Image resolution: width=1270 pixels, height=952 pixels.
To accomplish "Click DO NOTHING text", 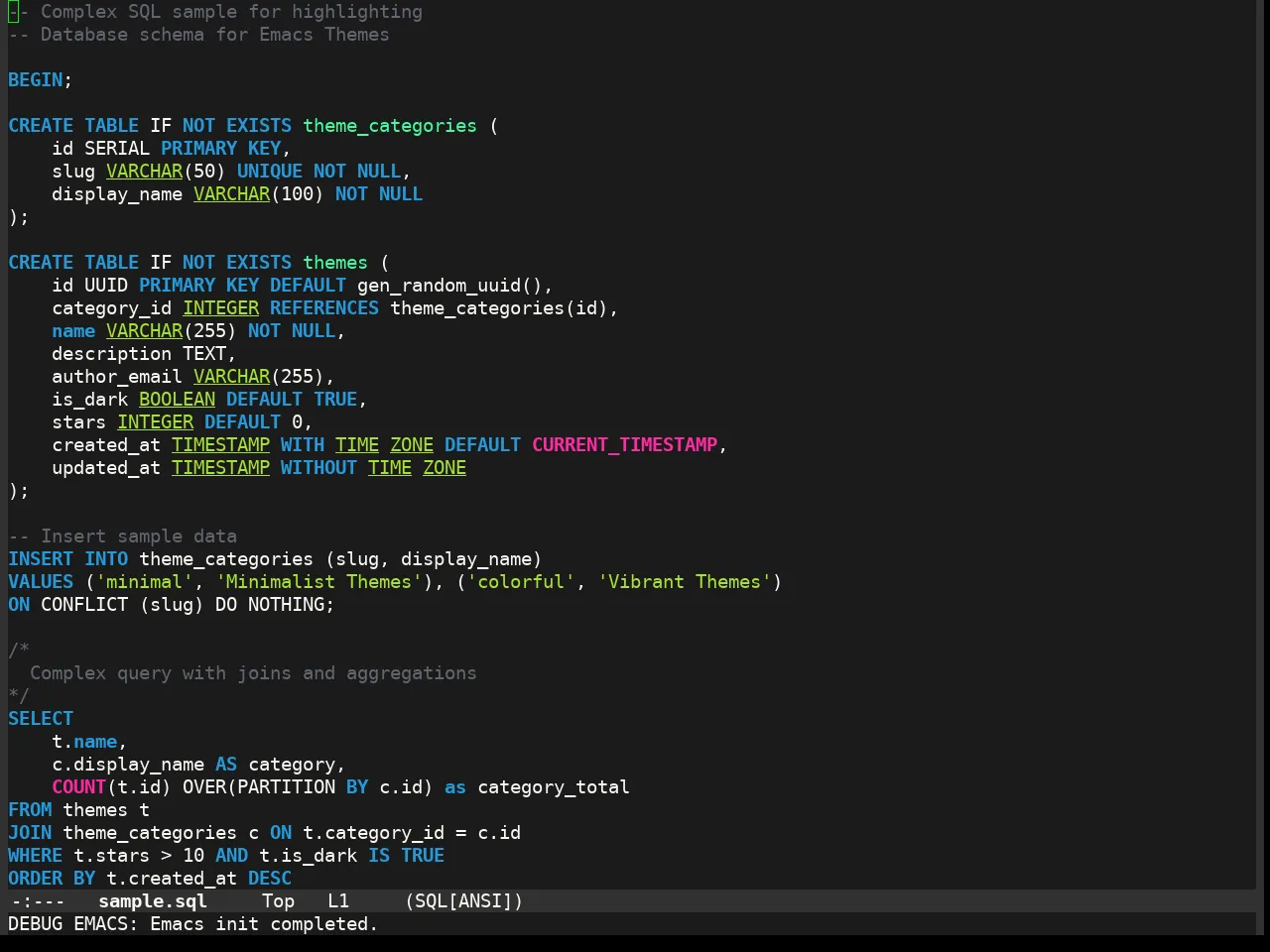I will pos(270,605).
